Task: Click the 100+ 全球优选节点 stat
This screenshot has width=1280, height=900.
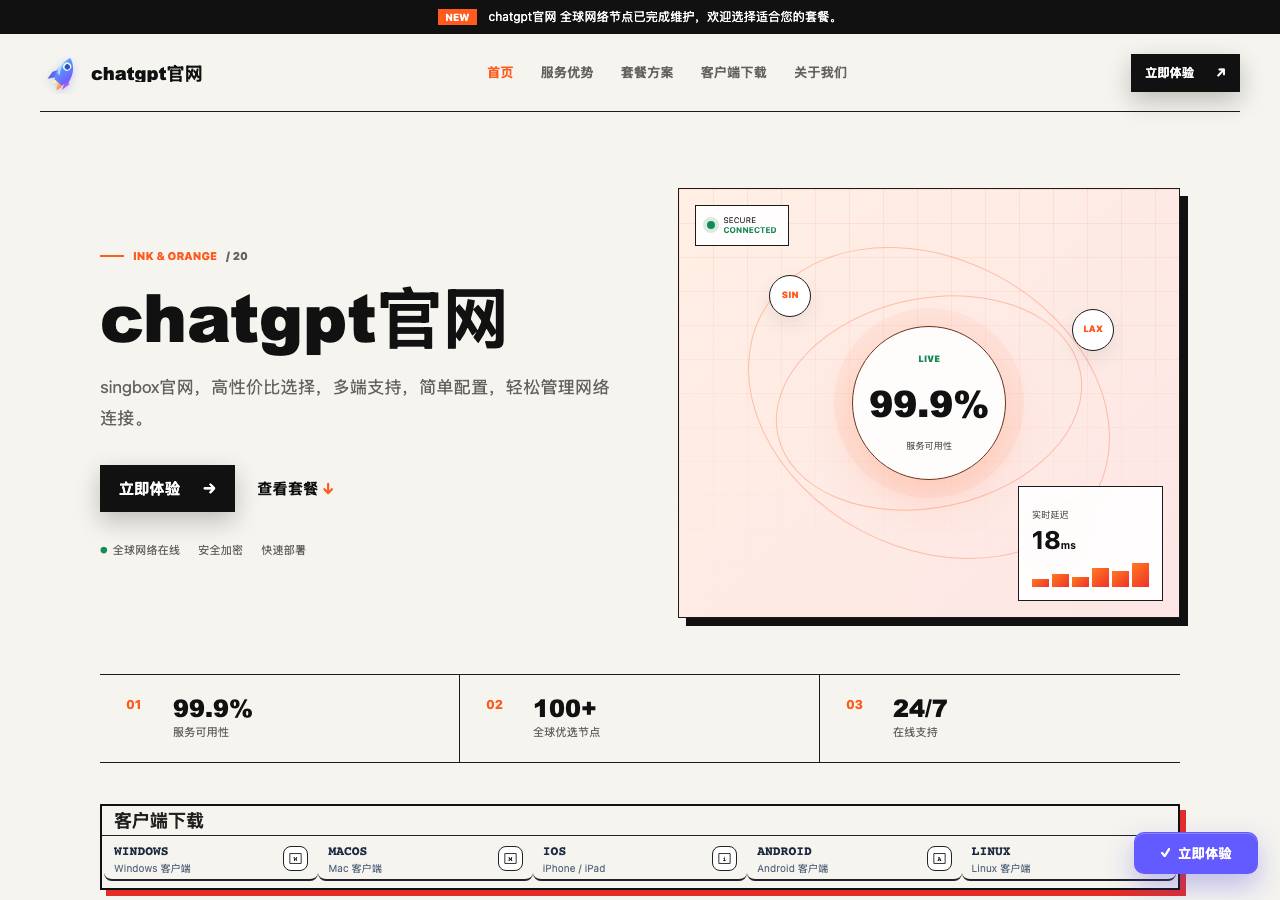Action: [640, 718]
